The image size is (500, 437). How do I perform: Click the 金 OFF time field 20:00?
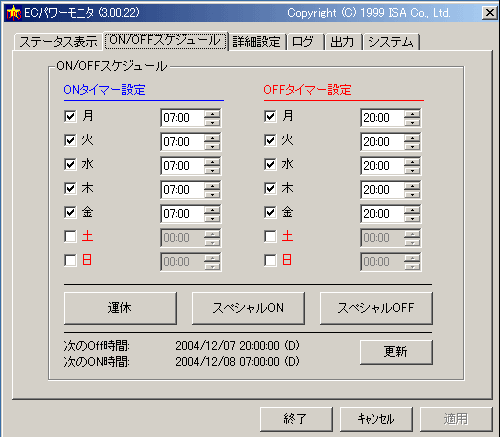[383, 214]
